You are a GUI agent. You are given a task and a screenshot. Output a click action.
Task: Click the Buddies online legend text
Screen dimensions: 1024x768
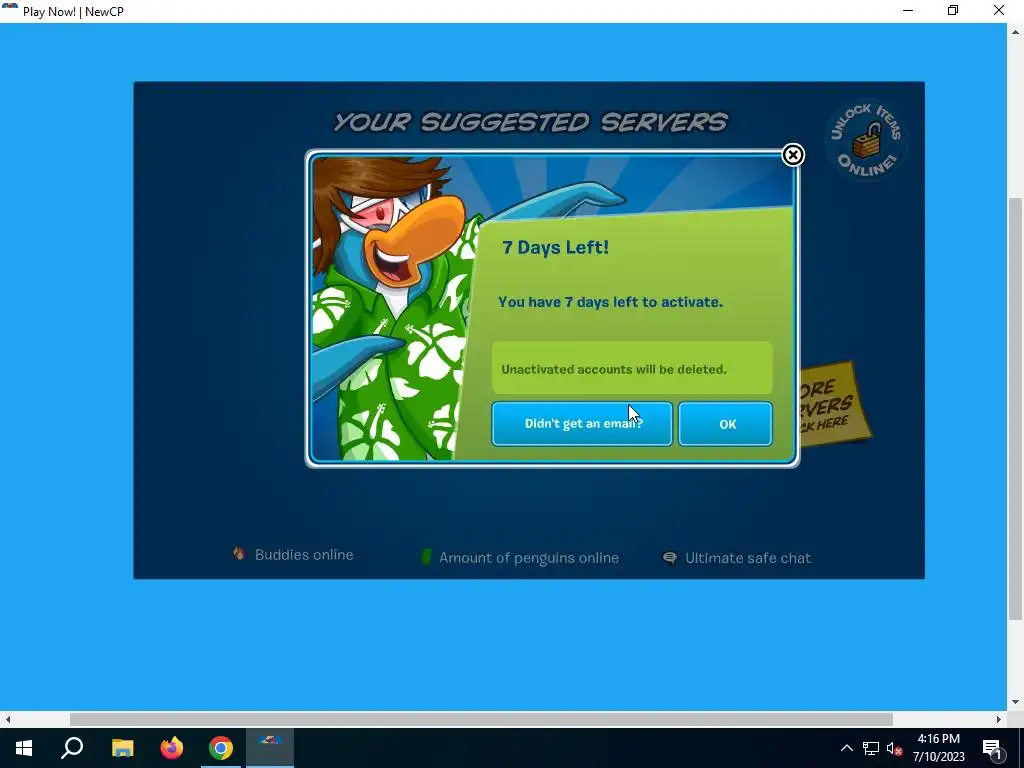(304, 554)
